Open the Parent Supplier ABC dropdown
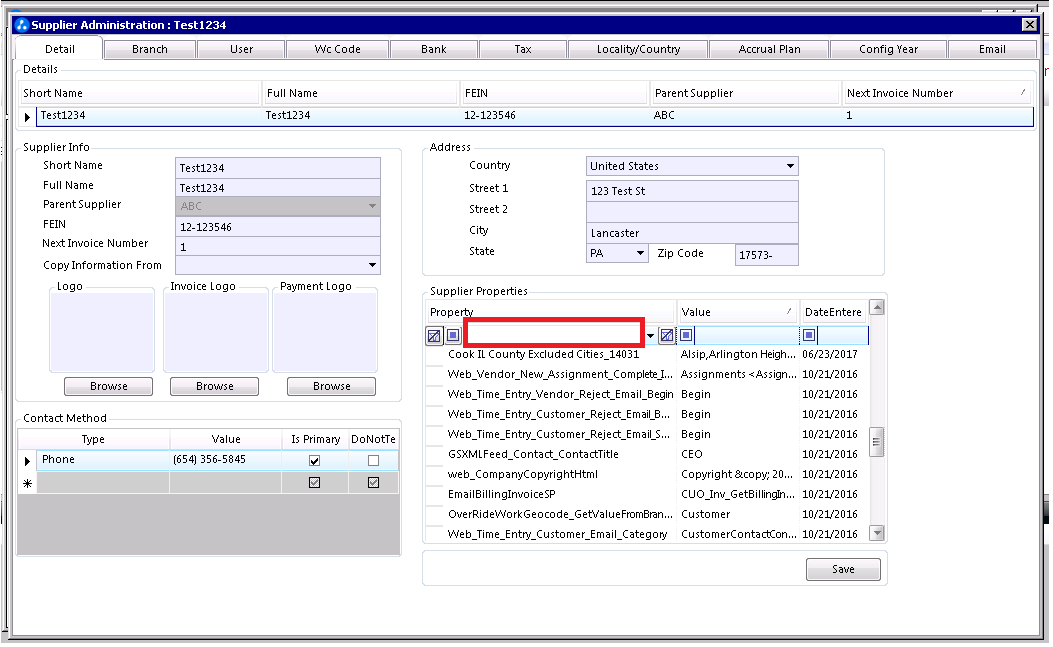 (x=372, y=206)
